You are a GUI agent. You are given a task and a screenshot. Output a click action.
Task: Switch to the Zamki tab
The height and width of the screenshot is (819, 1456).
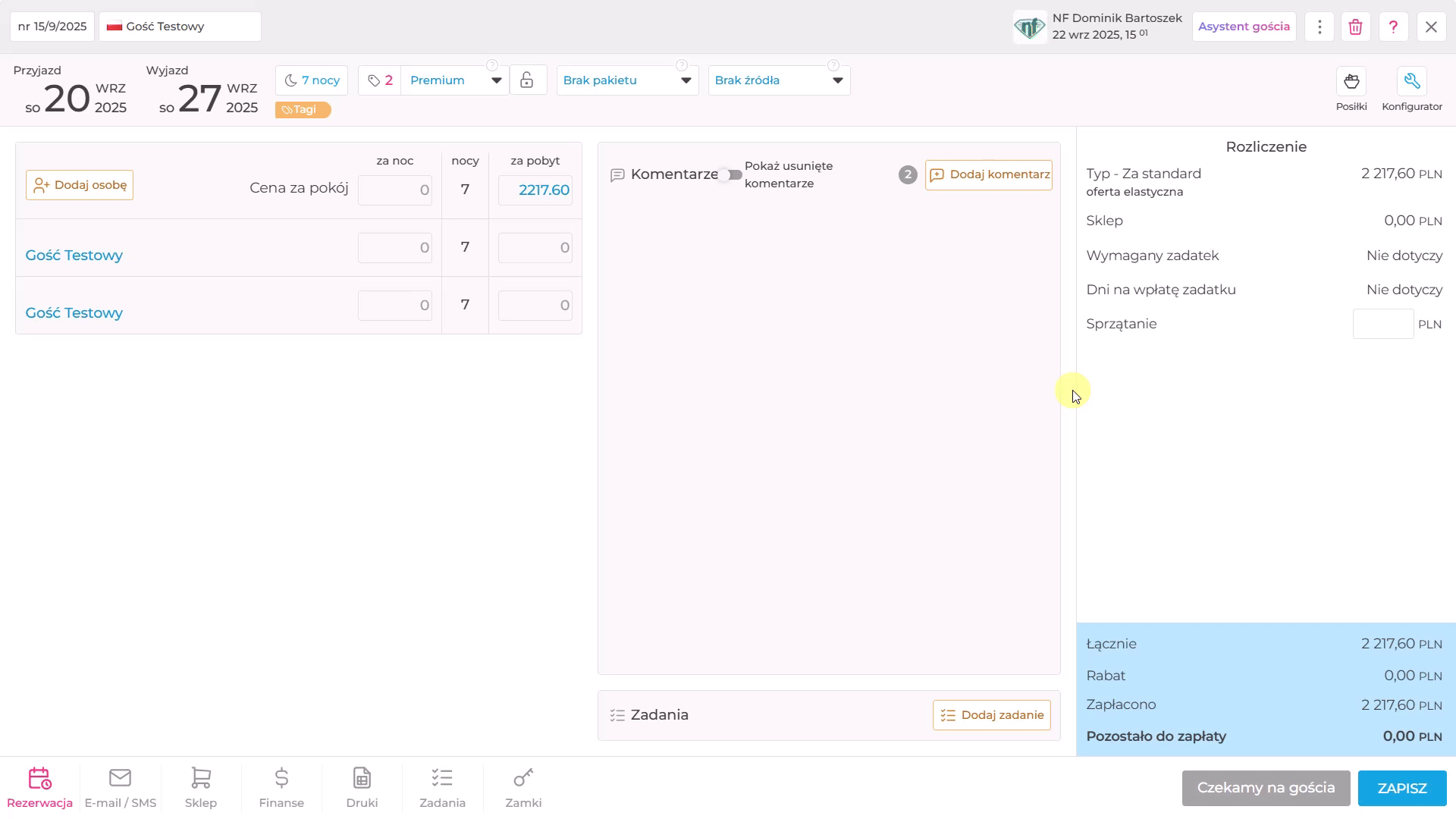(523, 788)
